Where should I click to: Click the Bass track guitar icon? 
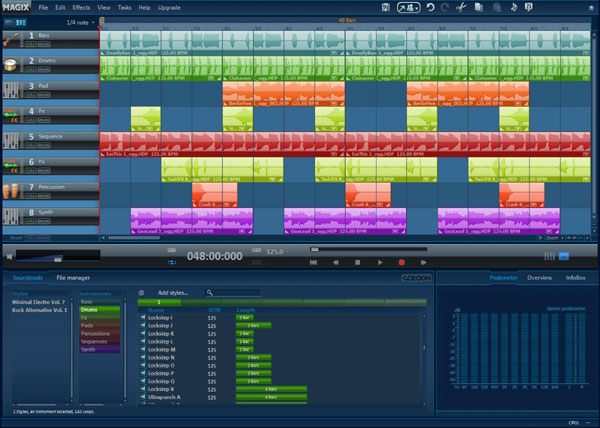[11, 39]
